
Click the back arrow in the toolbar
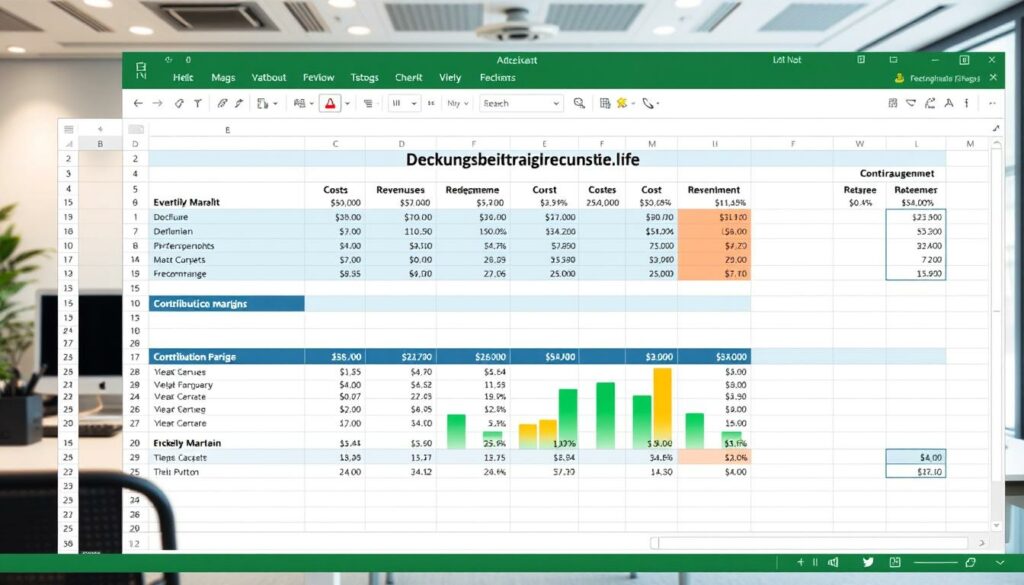[138, 103]
